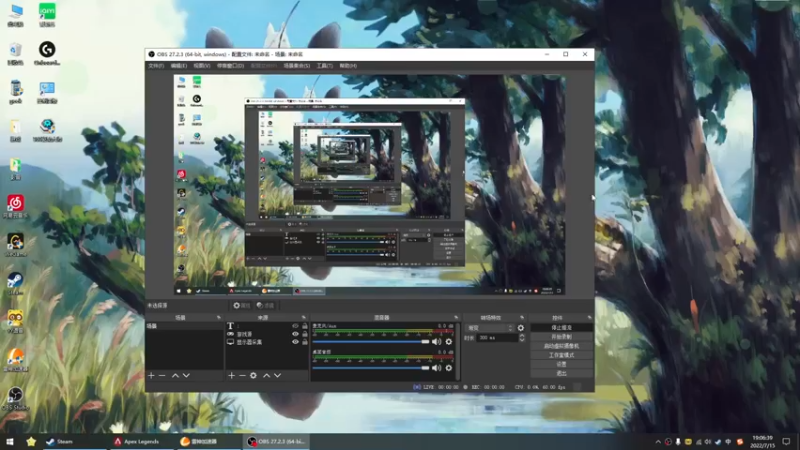Open the Recycle Bin desktop icon

[15, 53]
